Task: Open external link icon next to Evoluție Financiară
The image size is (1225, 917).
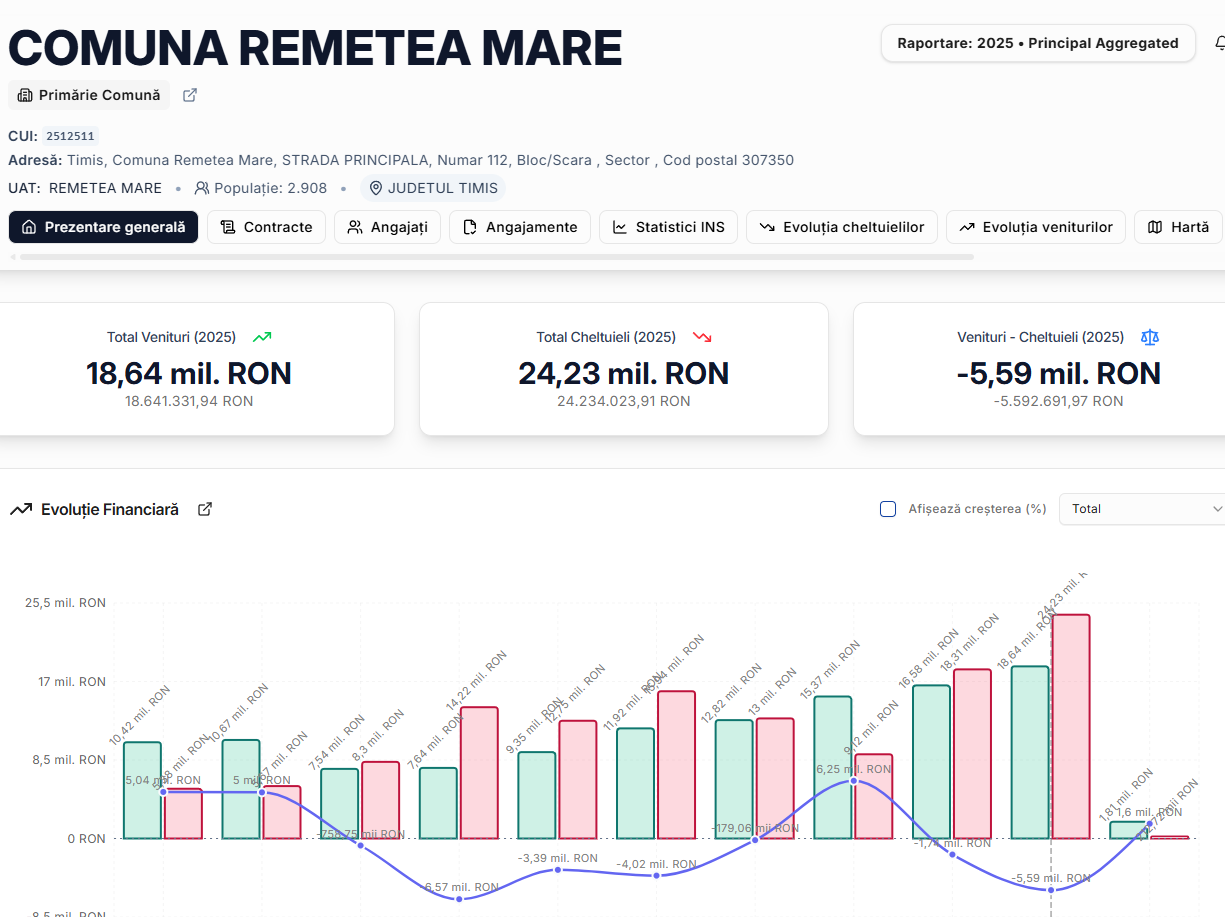Action: click(x=205, y=509)
